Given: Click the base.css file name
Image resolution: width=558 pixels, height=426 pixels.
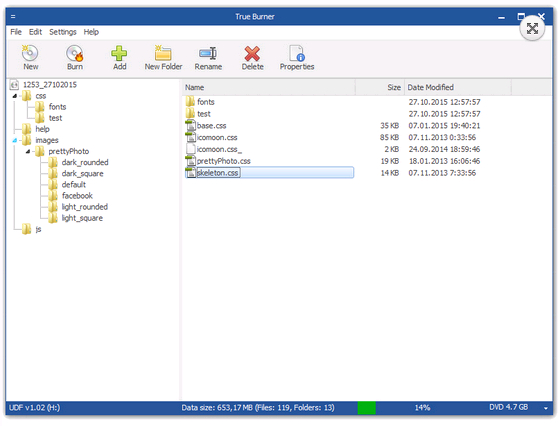Looking at the screenshot, I should tap(211, 126).
